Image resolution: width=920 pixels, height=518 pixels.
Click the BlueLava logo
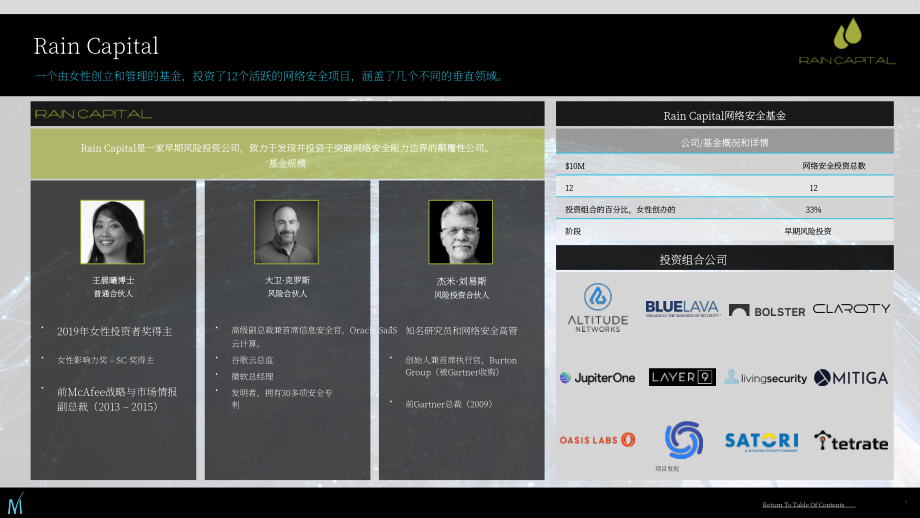[682, 309]
